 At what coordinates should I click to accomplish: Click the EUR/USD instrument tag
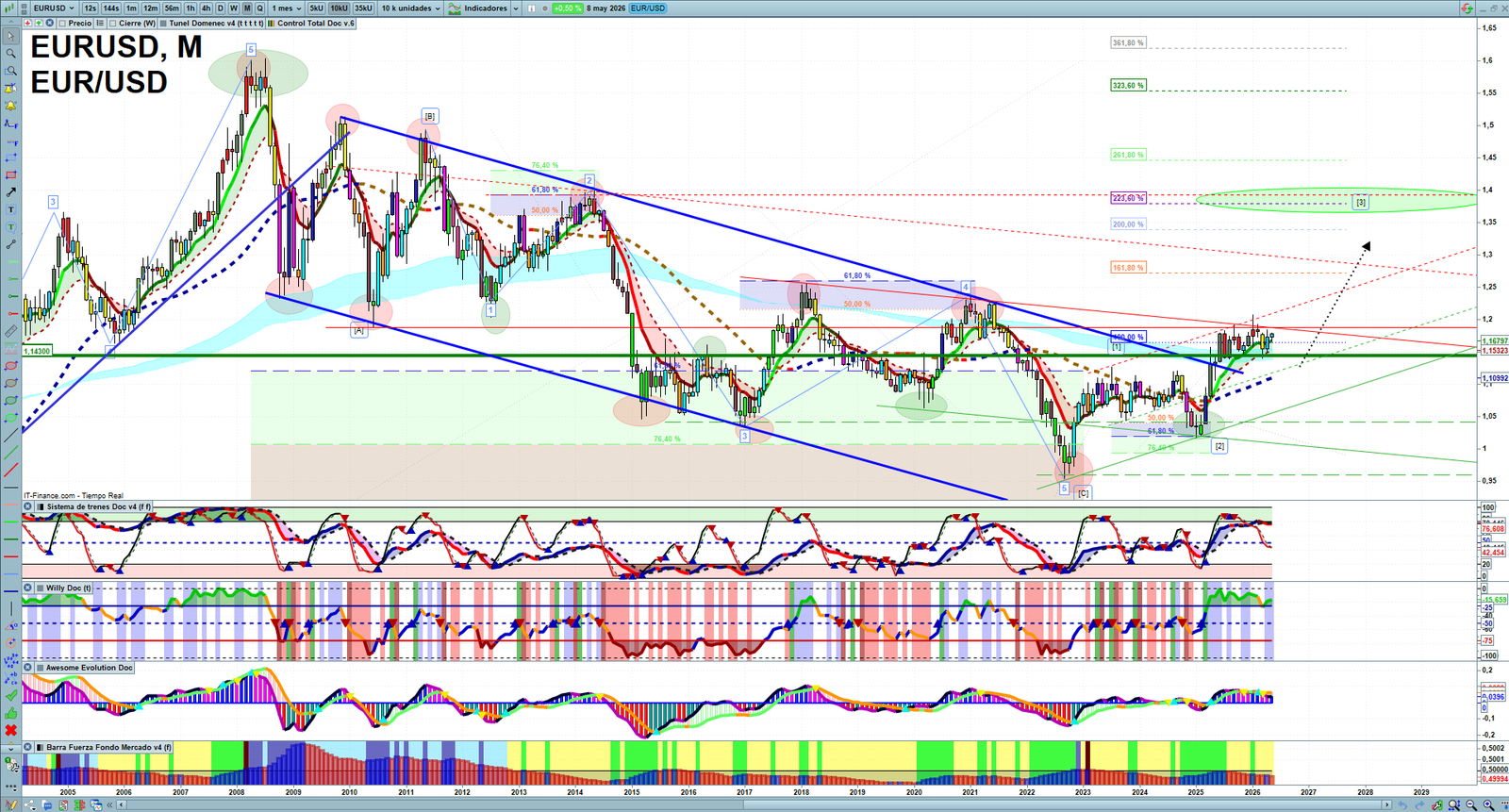647,8
